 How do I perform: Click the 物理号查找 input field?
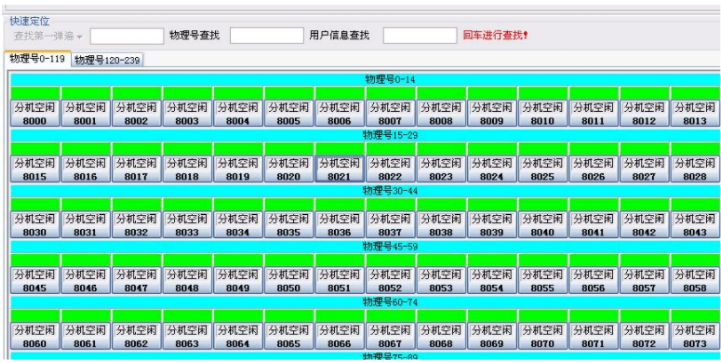click(267, 35)
